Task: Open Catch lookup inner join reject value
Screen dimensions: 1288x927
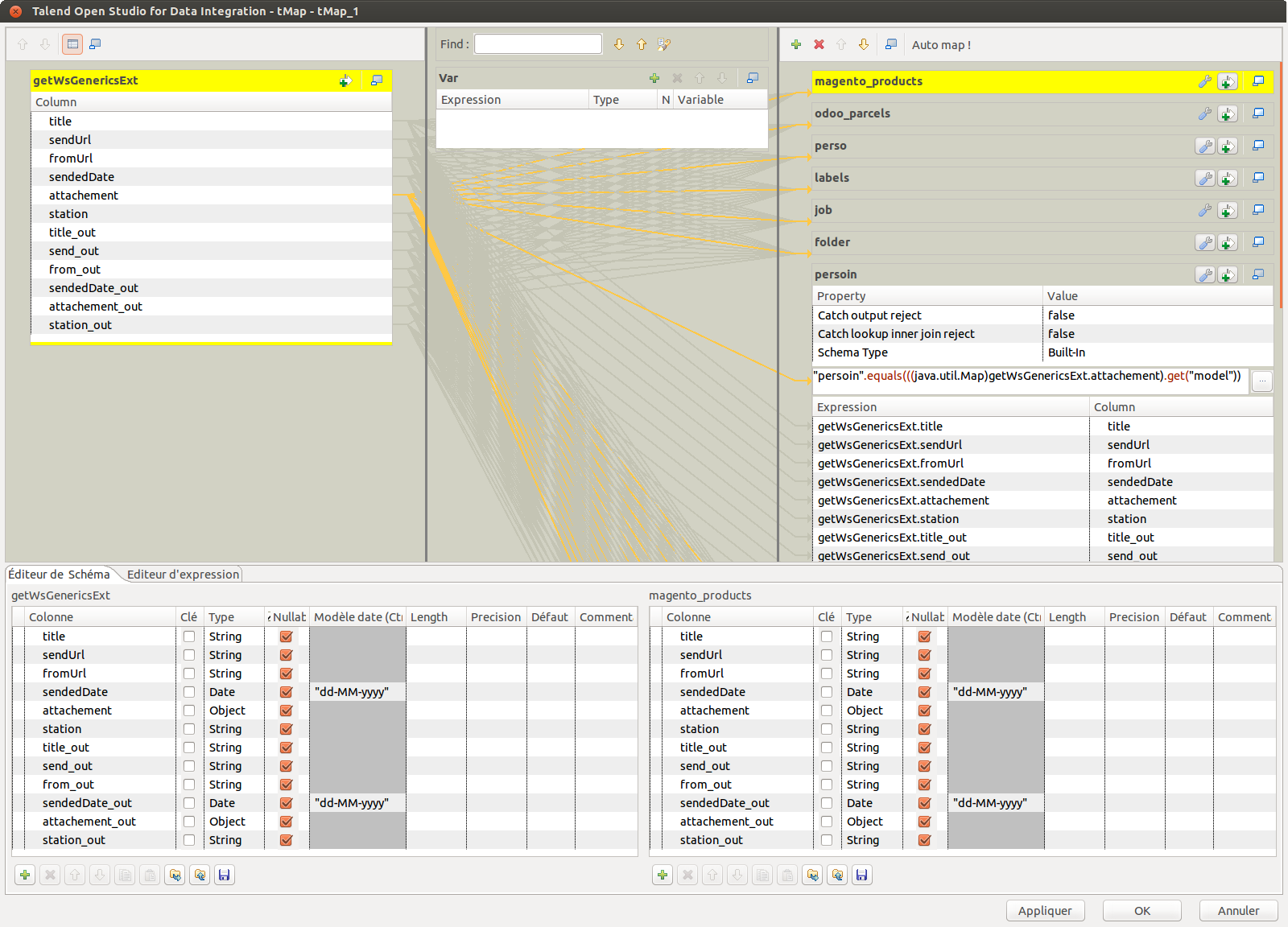Action: pyautogui.click(x=1158, y=334)
